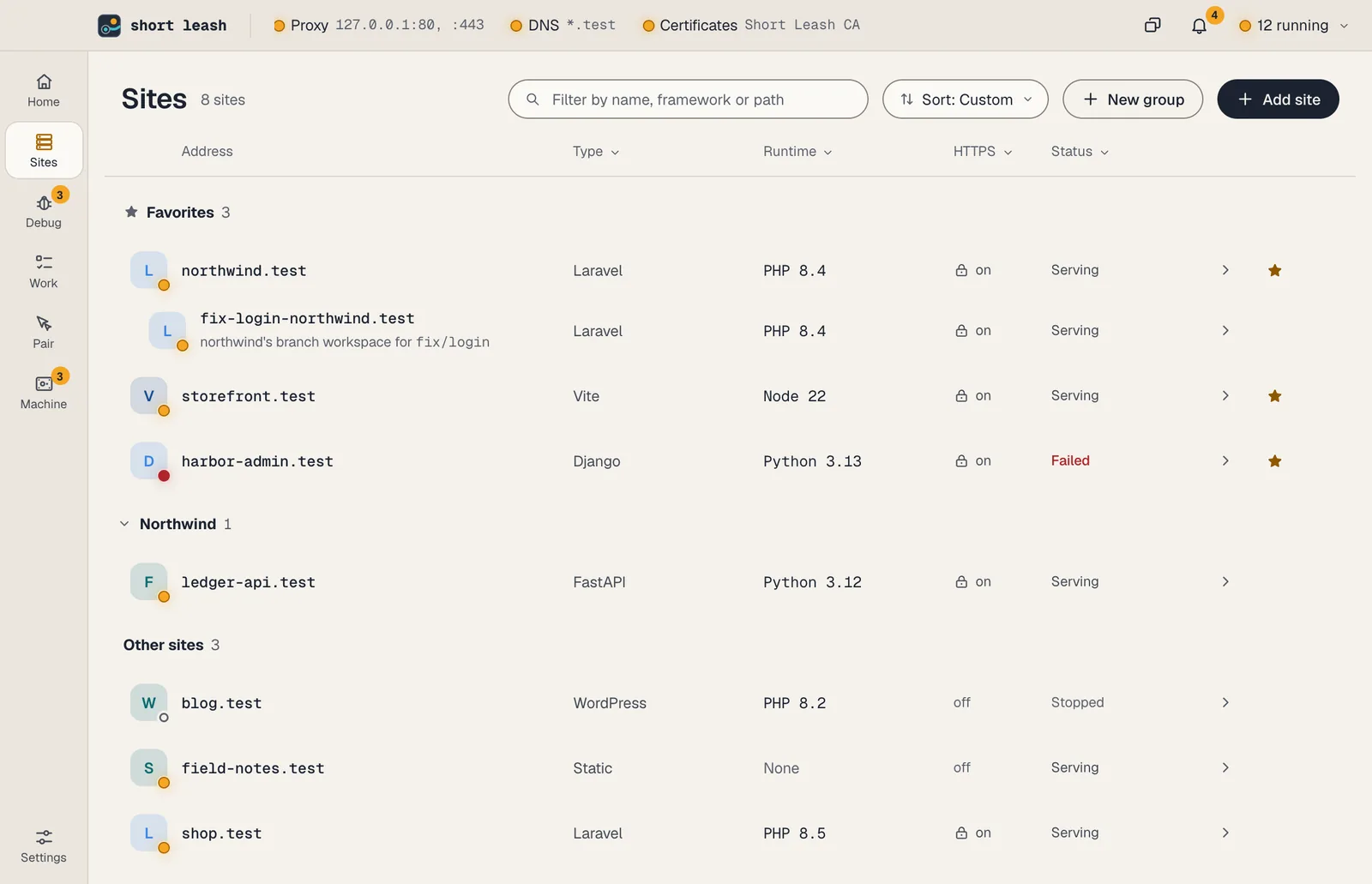Click the Failed status of harbor-admin.test

[1070, 460]
